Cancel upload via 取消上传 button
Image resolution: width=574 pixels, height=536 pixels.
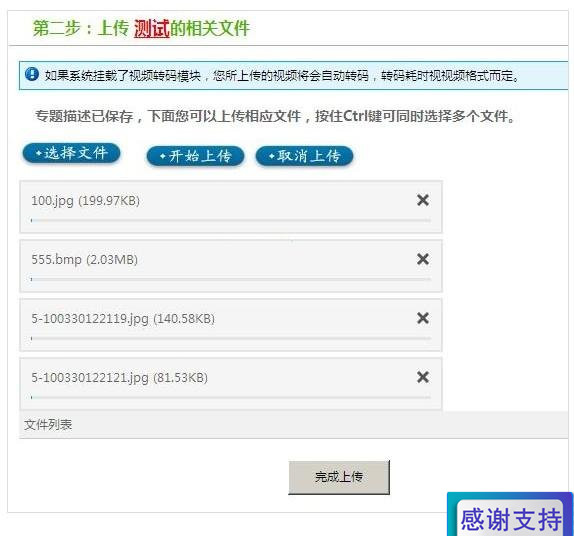pos(304,156)
